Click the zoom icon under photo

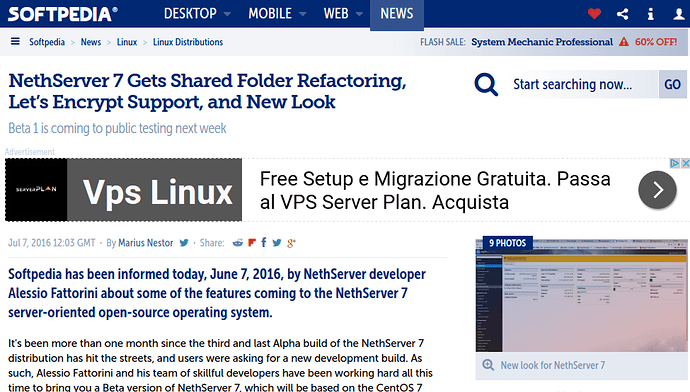pyautogui.click(x=488, y=365)
